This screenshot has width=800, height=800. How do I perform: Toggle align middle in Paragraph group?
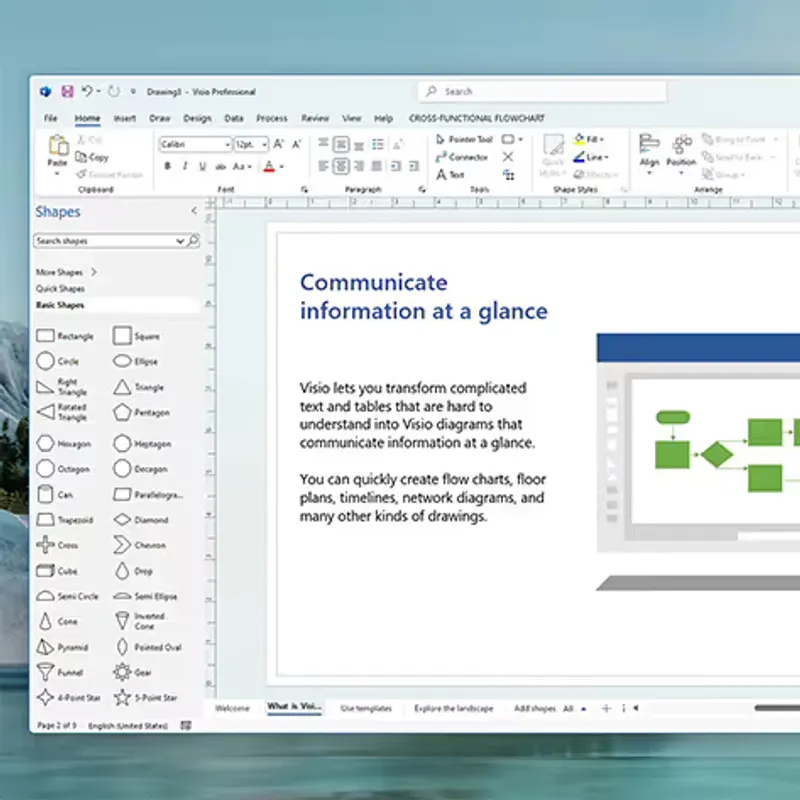click(x=341, y=144)
